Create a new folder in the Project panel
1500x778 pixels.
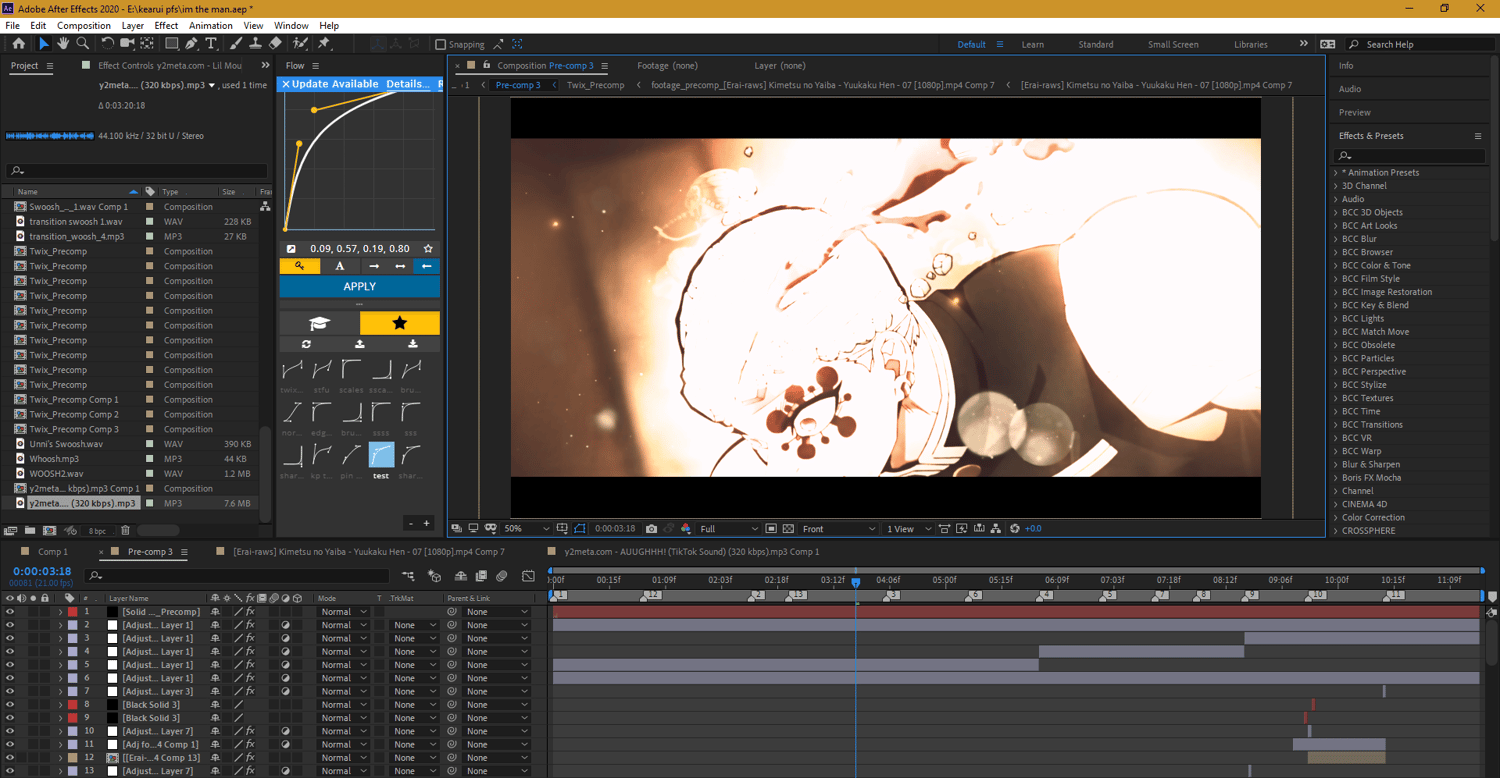click(x=30, y=531)
